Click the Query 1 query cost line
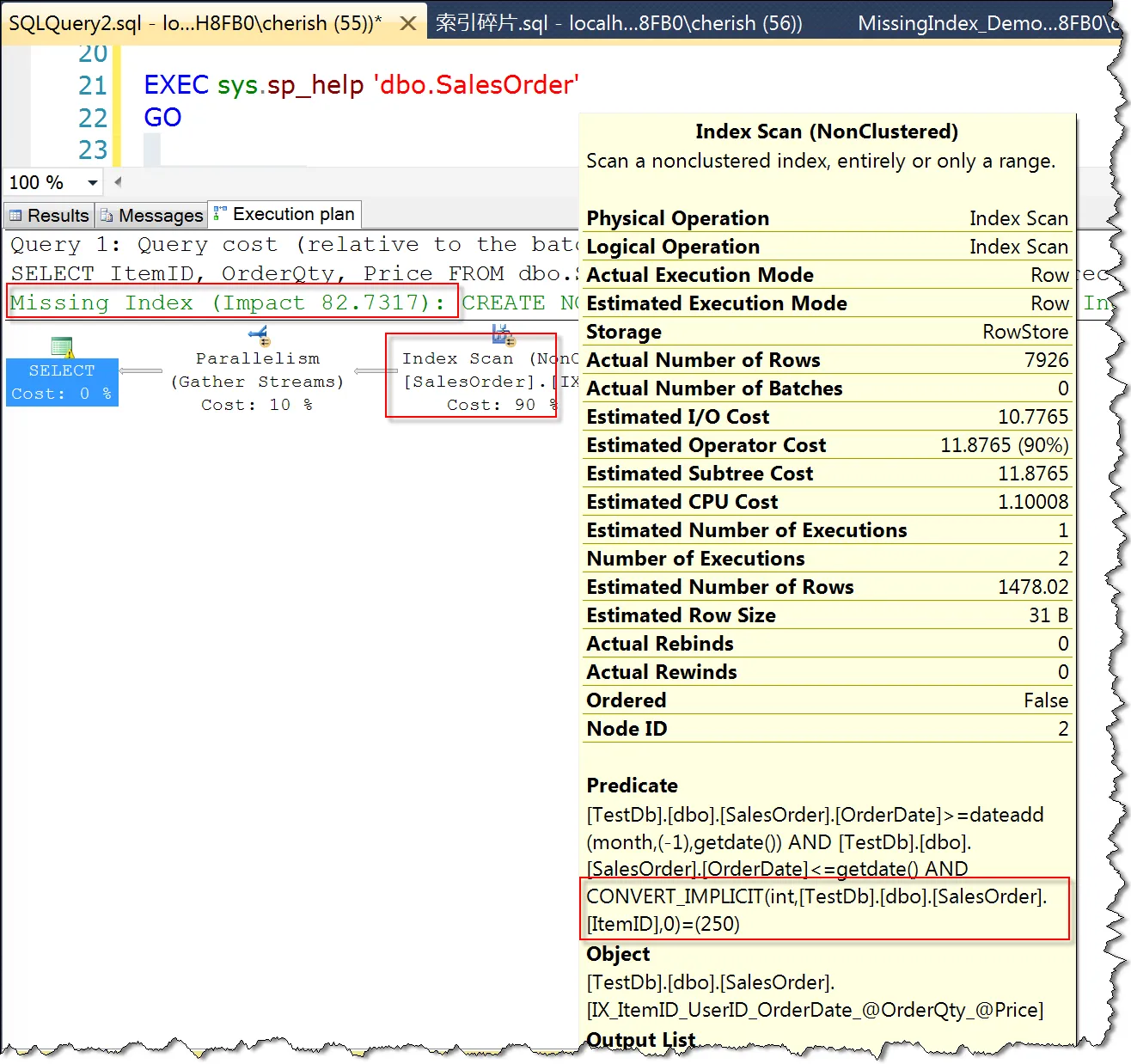1131x1064 pixels. 292,244
